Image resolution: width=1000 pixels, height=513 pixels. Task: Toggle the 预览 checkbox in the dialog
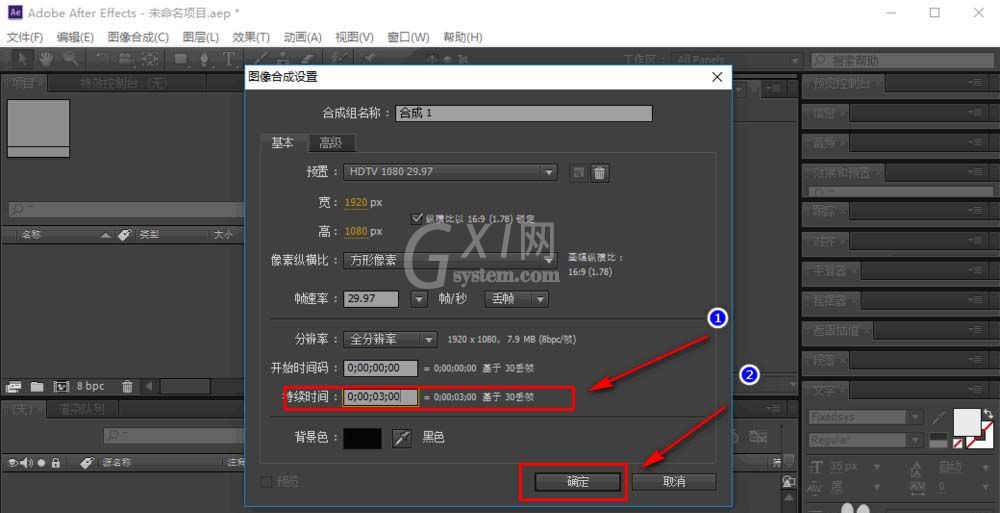[x=267, y=482]
